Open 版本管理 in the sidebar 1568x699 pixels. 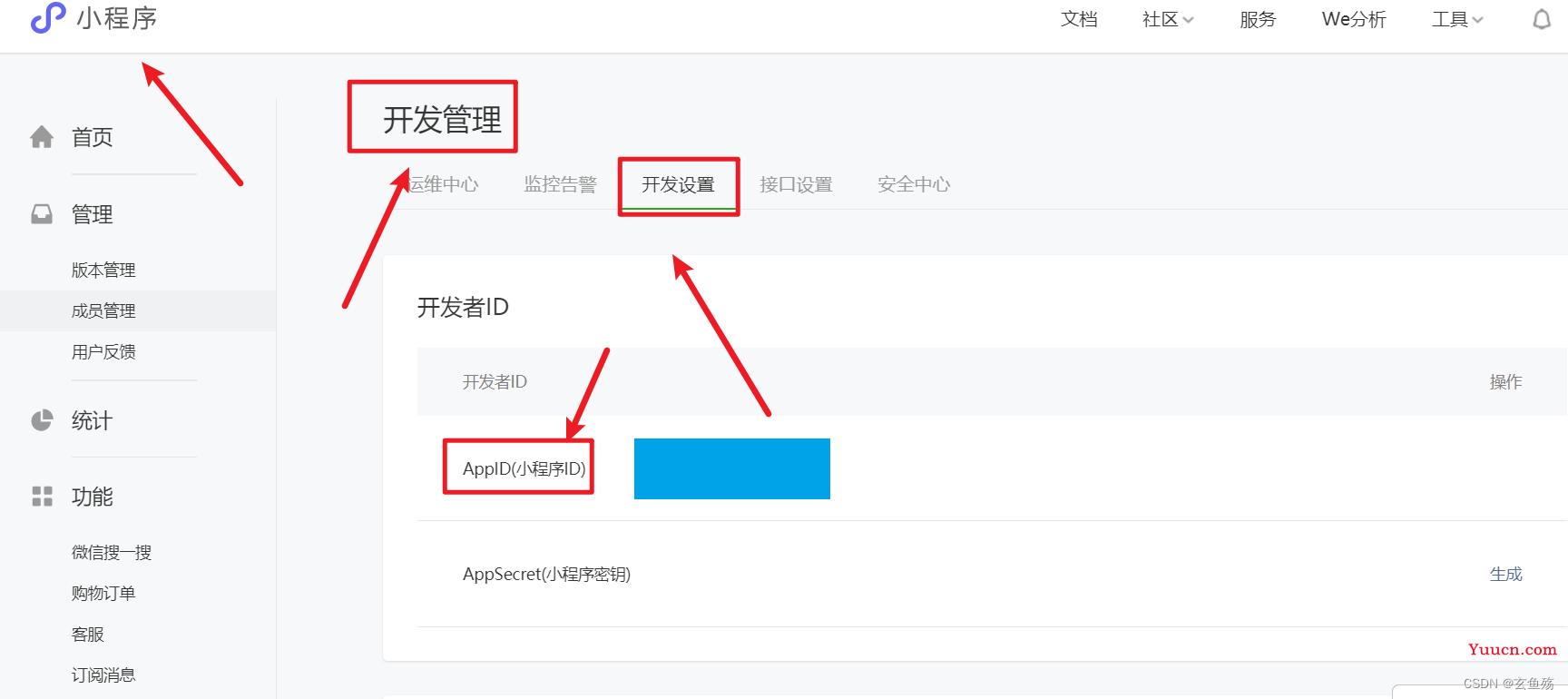point(103,270)
